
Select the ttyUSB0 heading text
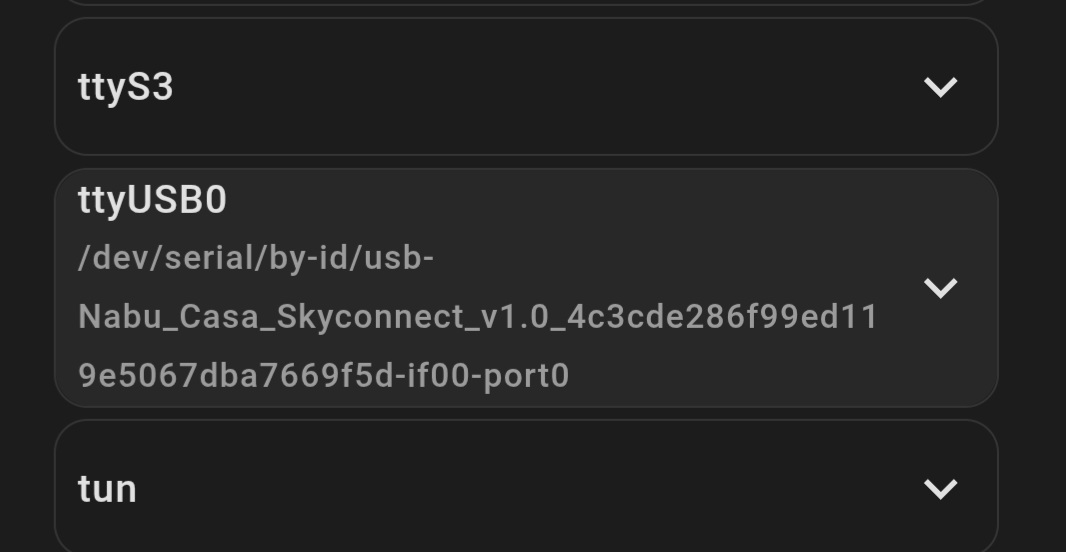[x=152, y=200]
